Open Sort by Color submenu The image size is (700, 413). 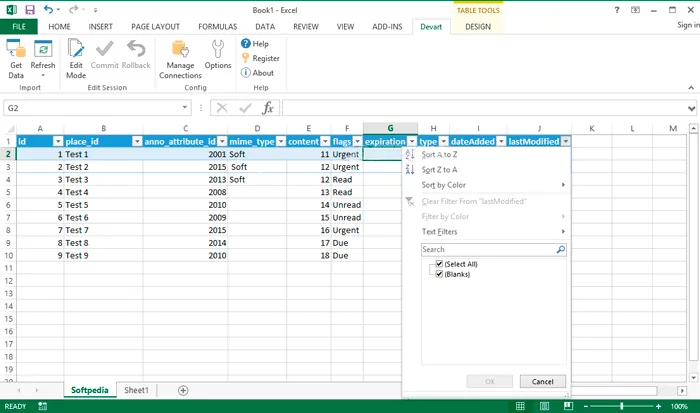[487, 185]
